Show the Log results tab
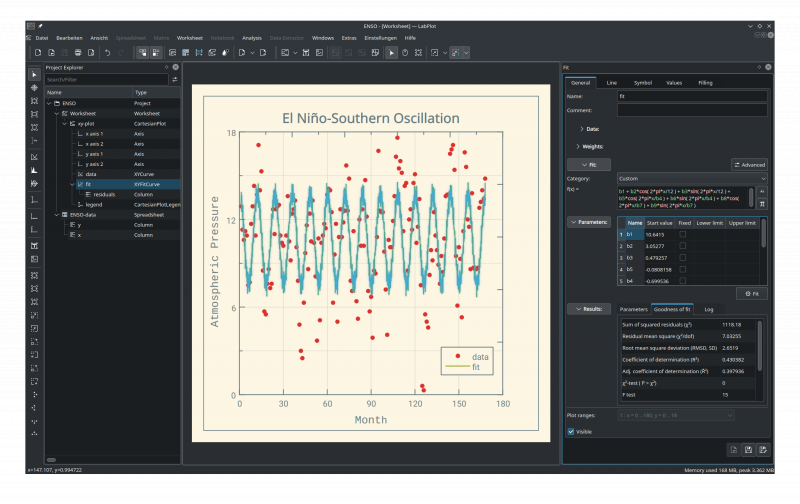The height and width of the screenshot is (504, 800). click(709, 309)
